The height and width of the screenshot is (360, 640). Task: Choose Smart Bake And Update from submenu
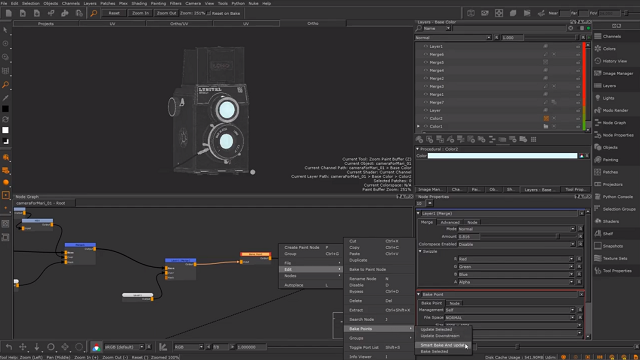coord(443,345)
